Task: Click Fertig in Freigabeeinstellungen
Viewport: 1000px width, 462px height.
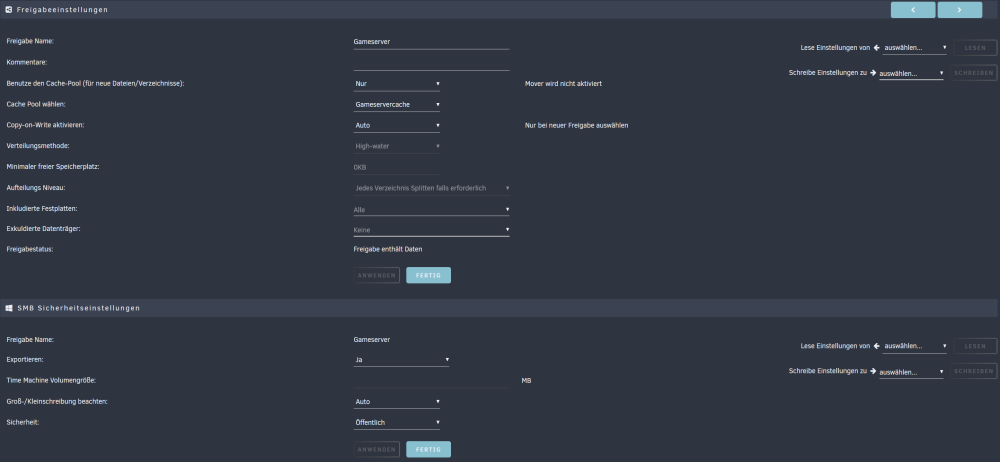Action: [x=429, y=275]
